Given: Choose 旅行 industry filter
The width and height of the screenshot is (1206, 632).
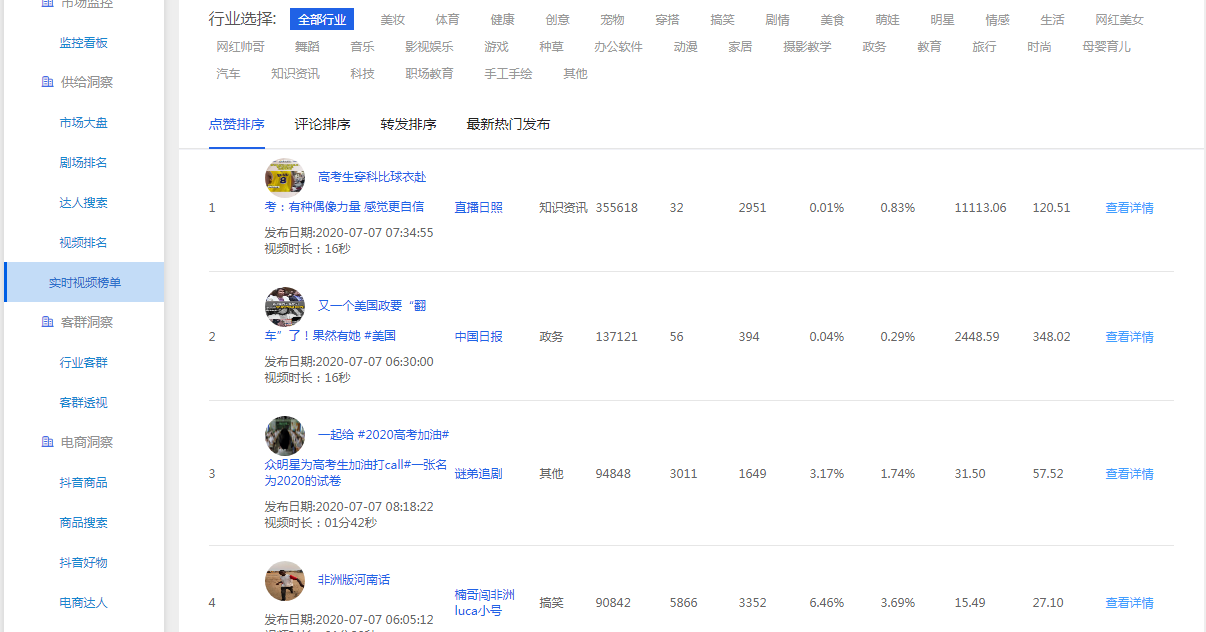Looking at the screenshot, I should click(x=985, y=46).
